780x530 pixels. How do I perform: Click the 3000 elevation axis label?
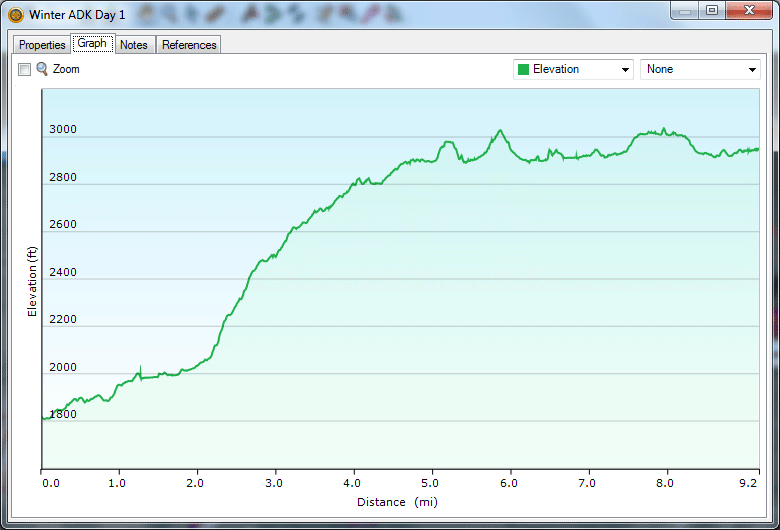(x=63, y=129)
